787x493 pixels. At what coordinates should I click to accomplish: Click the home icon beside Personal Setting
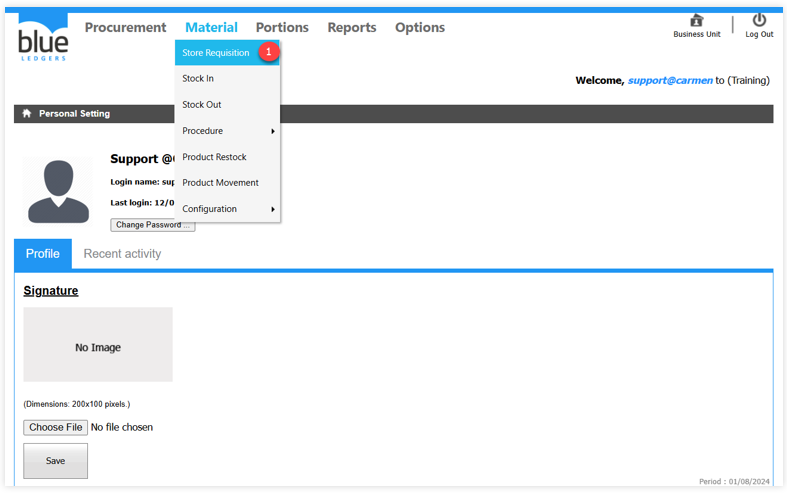click(x=27, y=114)
